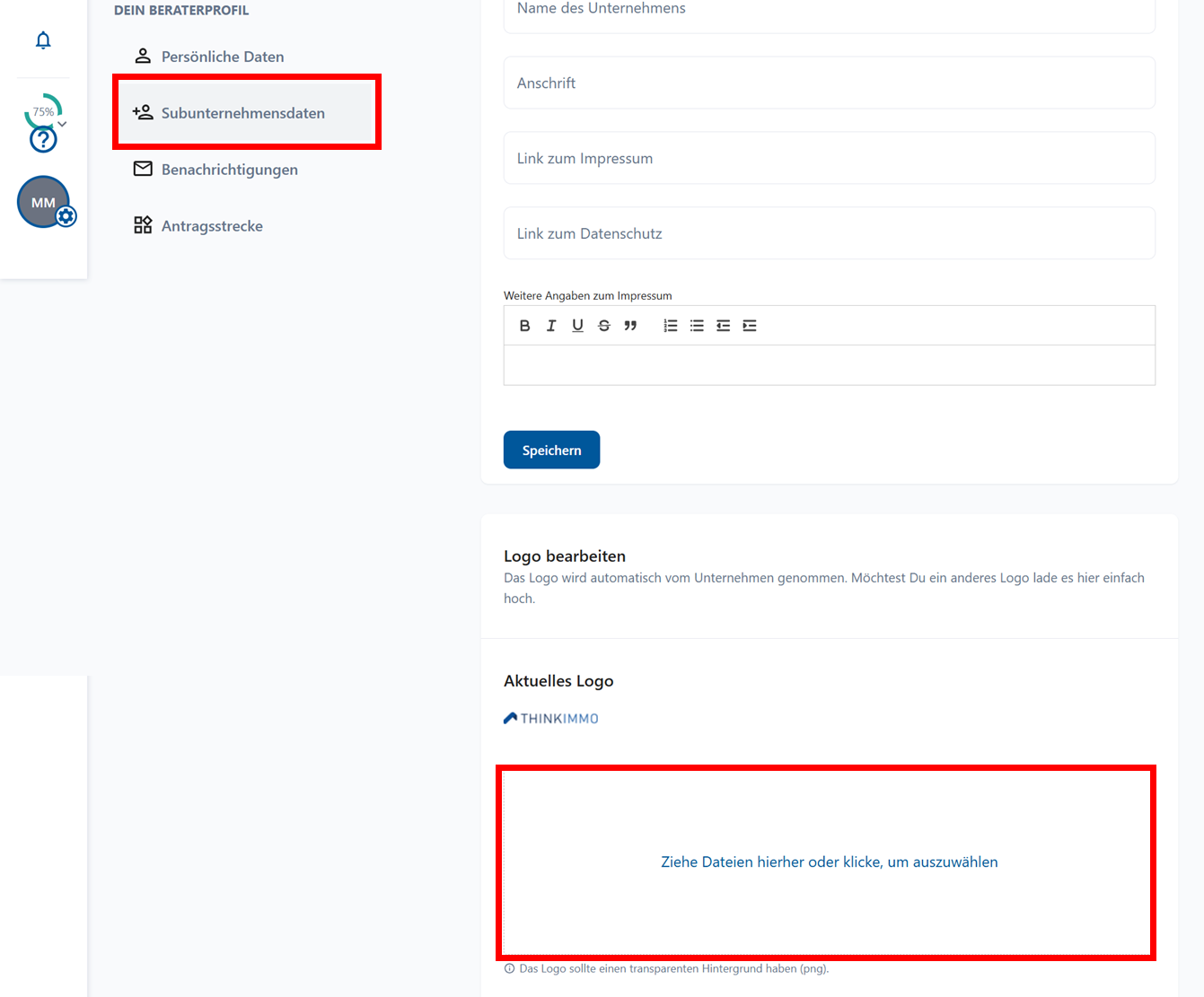Decrease indent in Impressum editor
The image size is (1204, 997).
click(723, 326)
